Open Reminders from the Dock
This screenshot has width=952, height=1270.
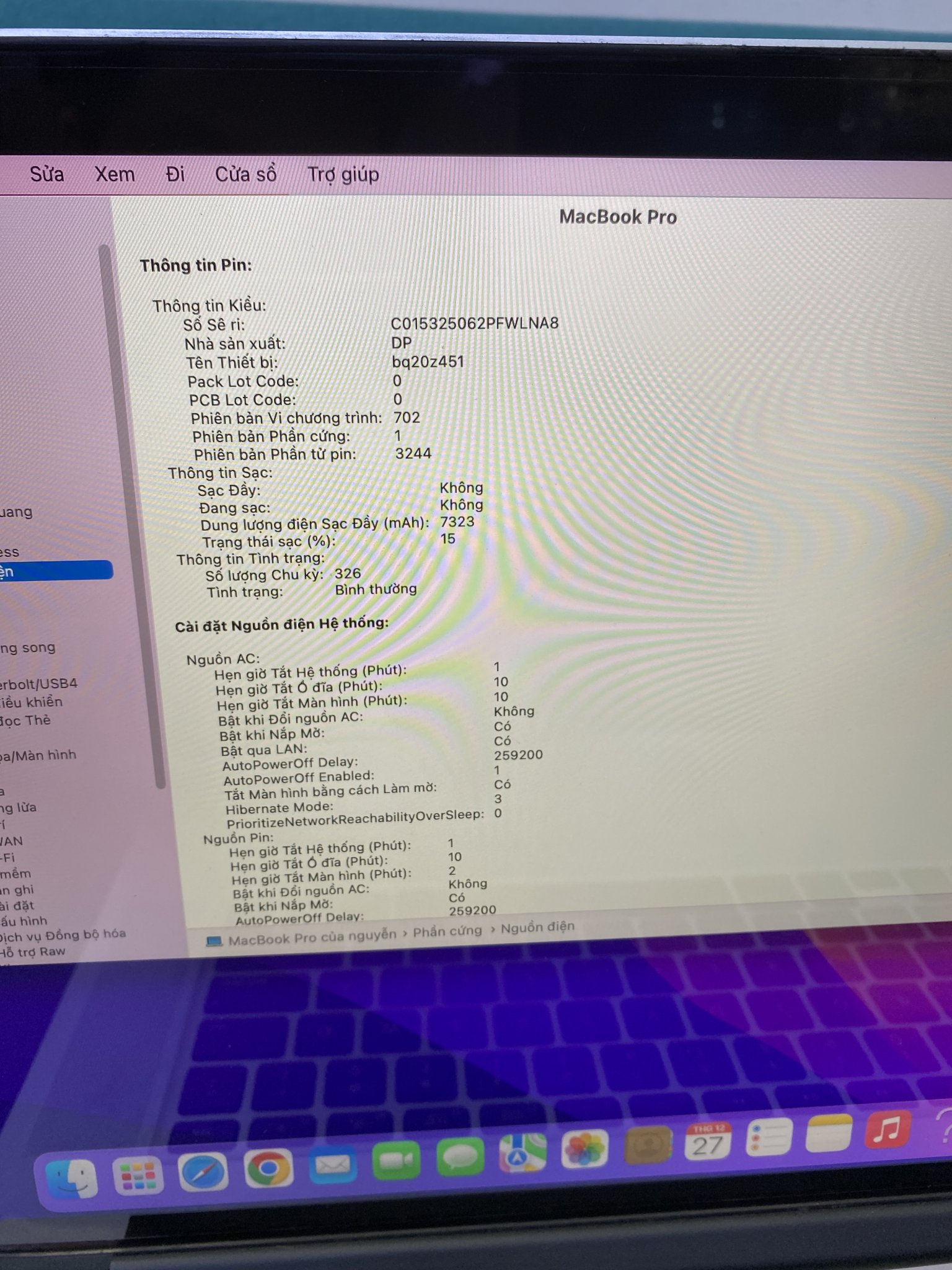click(769, 1137)
